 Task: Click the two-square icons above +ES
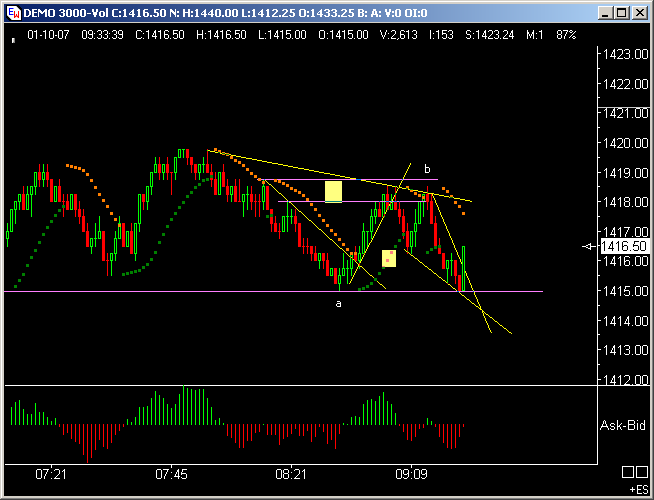pyautogui.click(x=635, y=472)
